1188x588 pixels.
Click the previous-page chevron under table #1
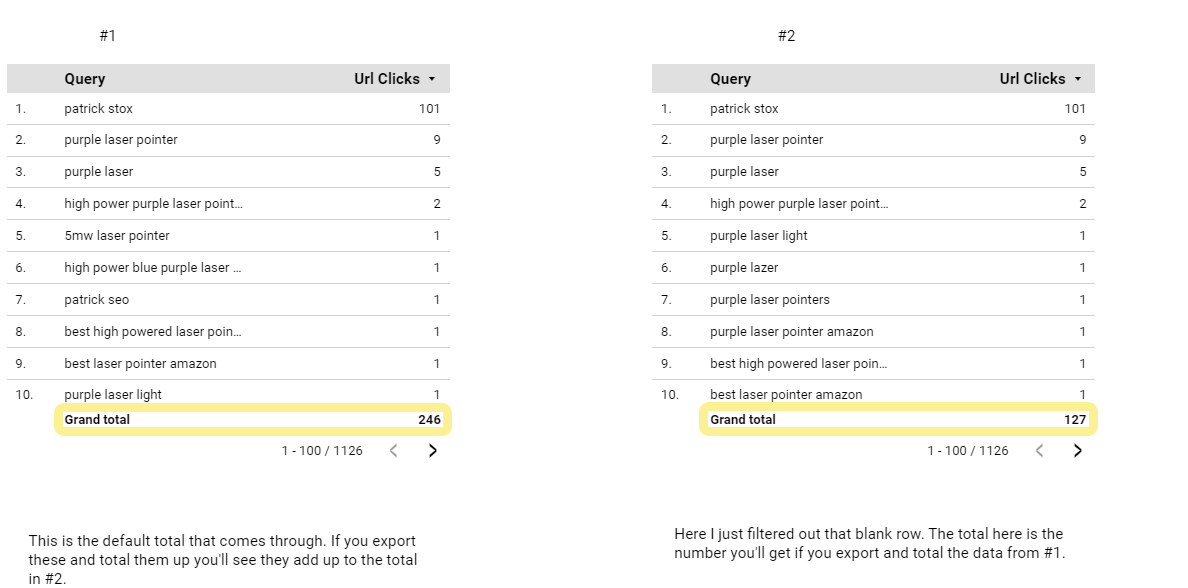click(393, 450)
